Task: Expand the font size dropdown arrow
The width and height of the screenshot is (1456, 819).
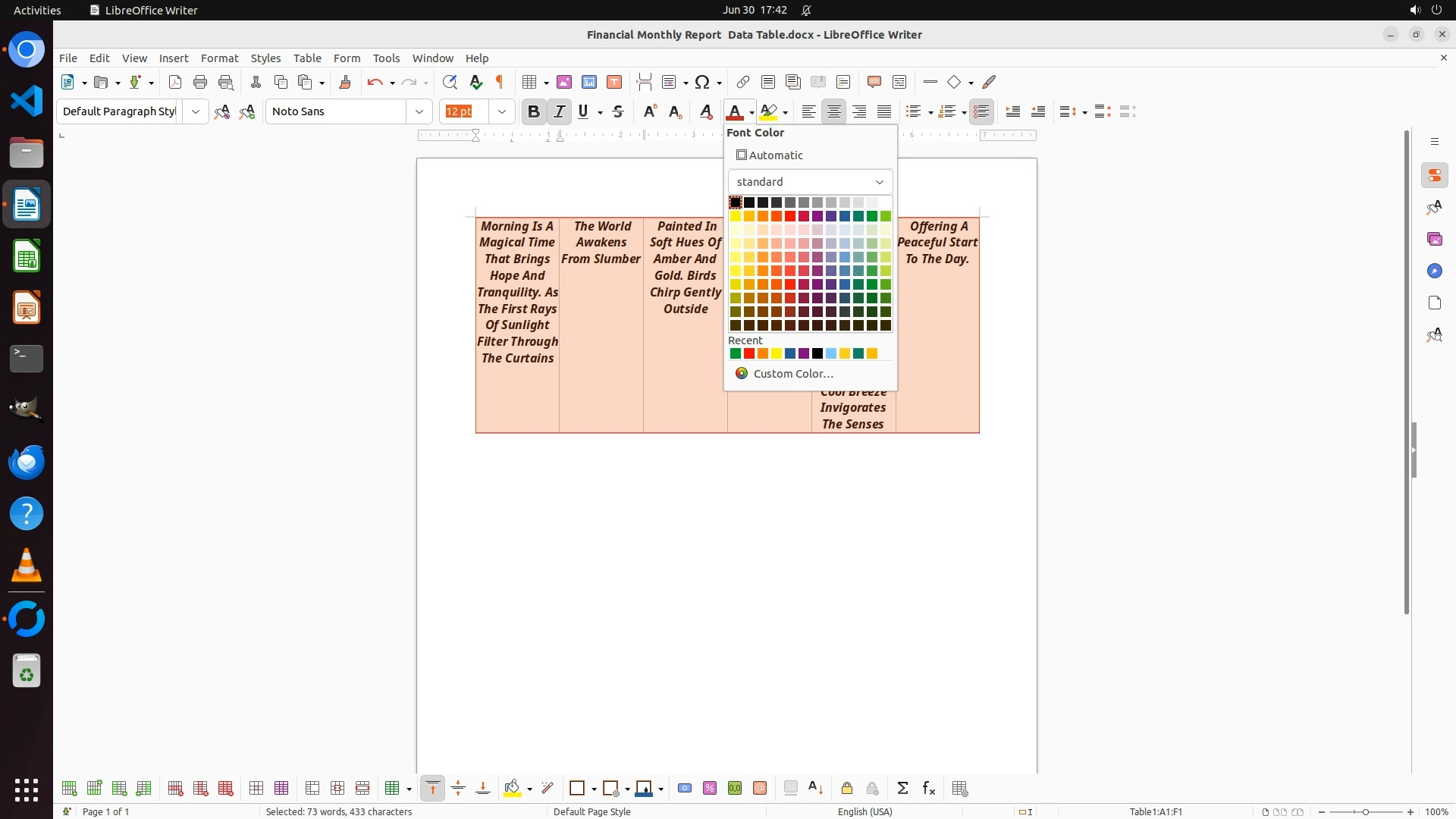Action: [501, 111]
